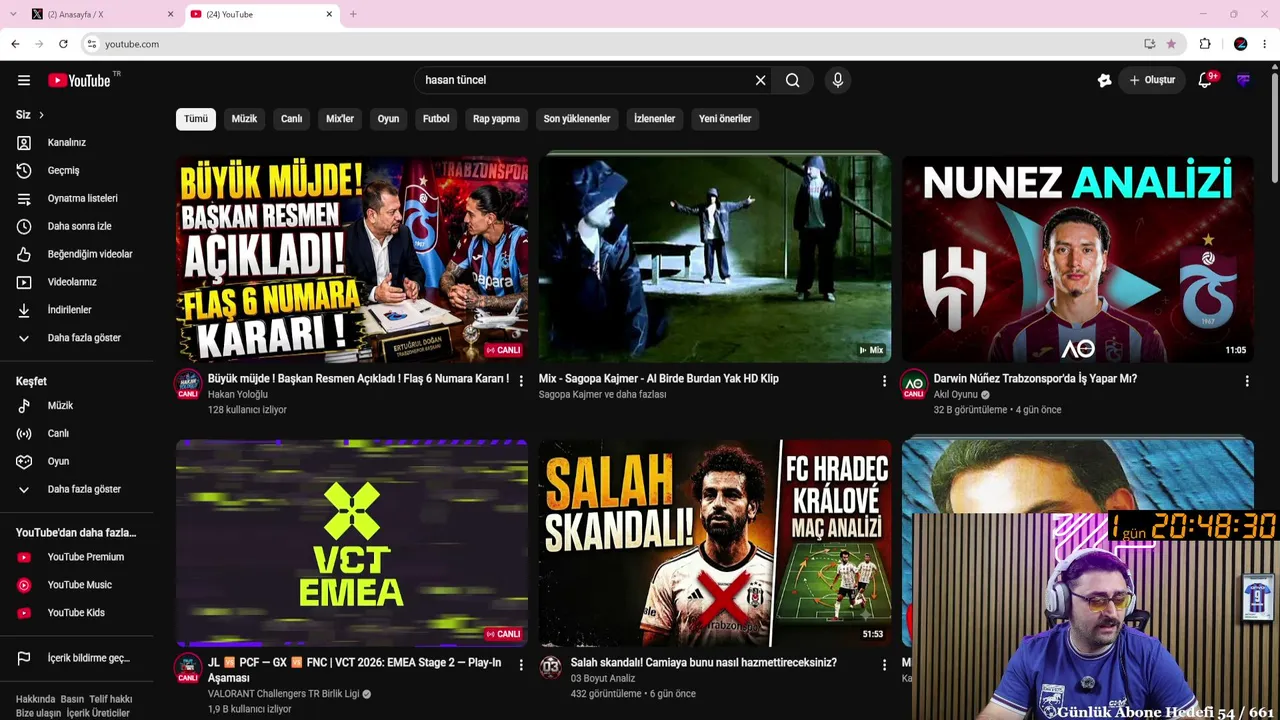Select the Canlı filter chip

pyautogui.click(x=291, y=119)
